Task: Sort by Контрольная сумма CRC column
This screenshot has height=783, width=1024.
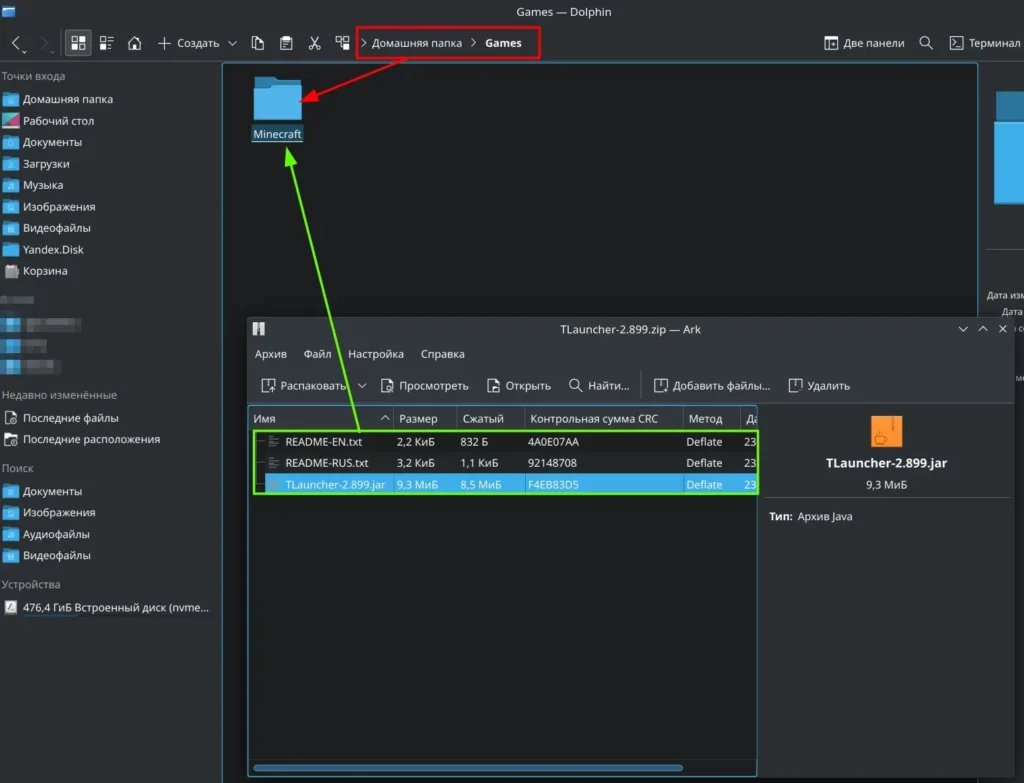Action: click(x=603, y=419)
